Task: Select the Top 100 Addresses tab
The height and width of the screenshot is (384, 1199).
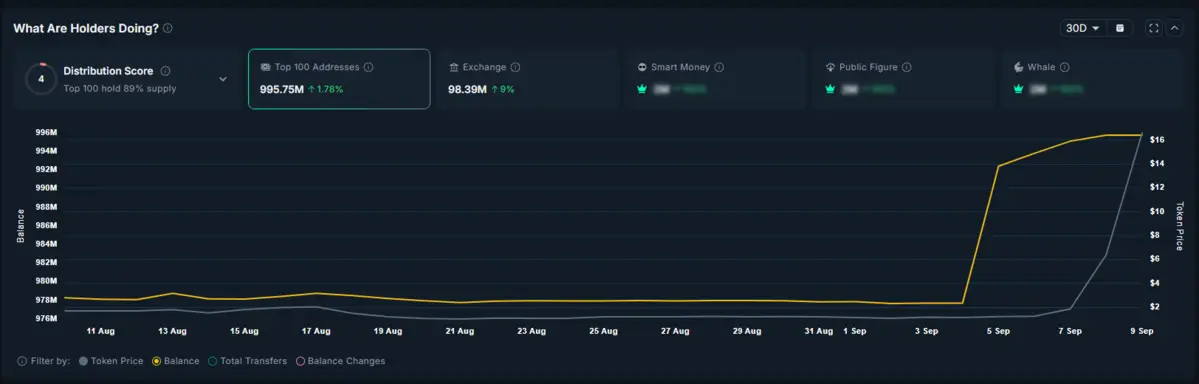Action: [339, 79]
